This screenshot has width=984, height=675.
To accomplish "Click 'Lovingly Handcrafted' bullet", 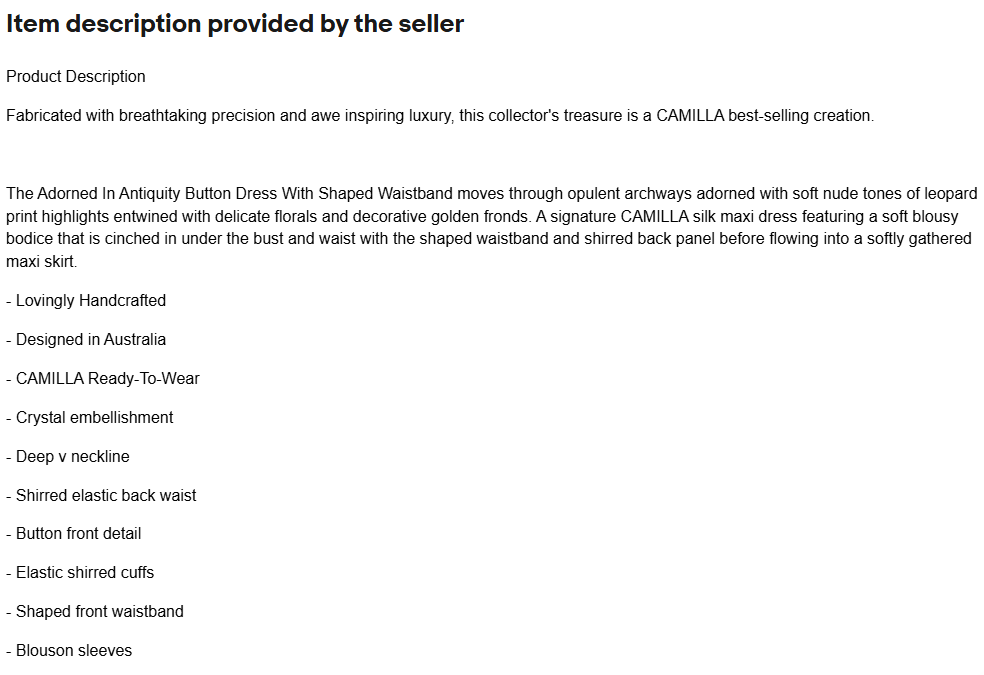I will (86, 300).
